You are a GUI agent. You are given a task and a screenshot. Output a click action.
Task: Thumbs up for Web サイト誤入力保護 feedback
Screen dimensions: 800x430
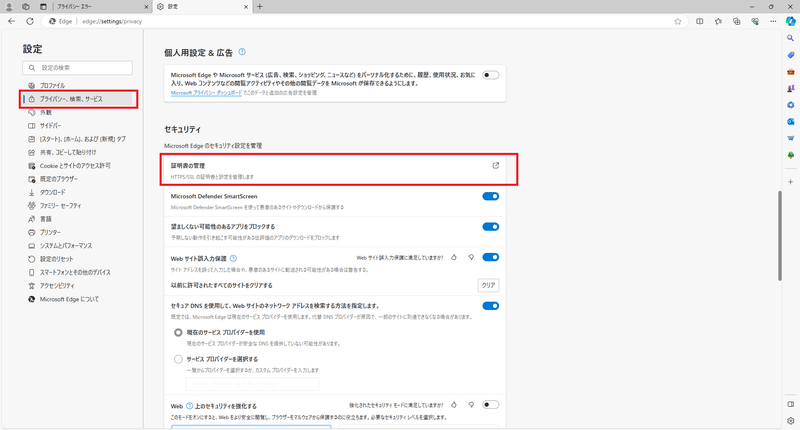[454, 258]
